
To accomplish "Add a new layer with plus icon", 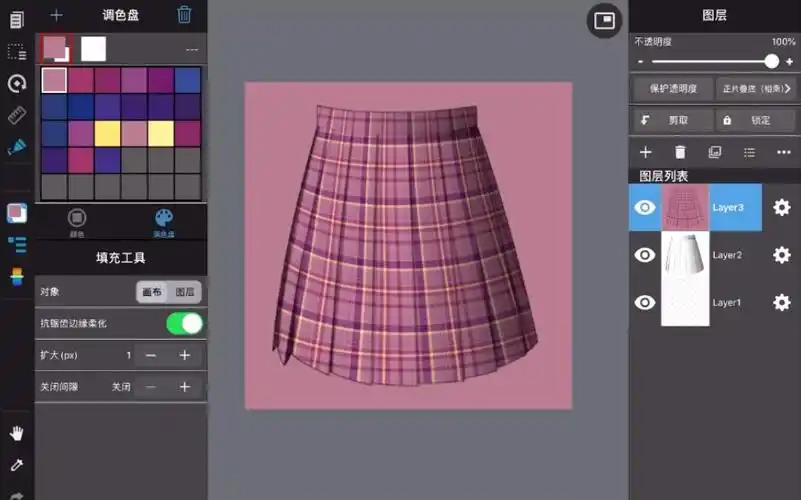I will [x=646, y=152].
